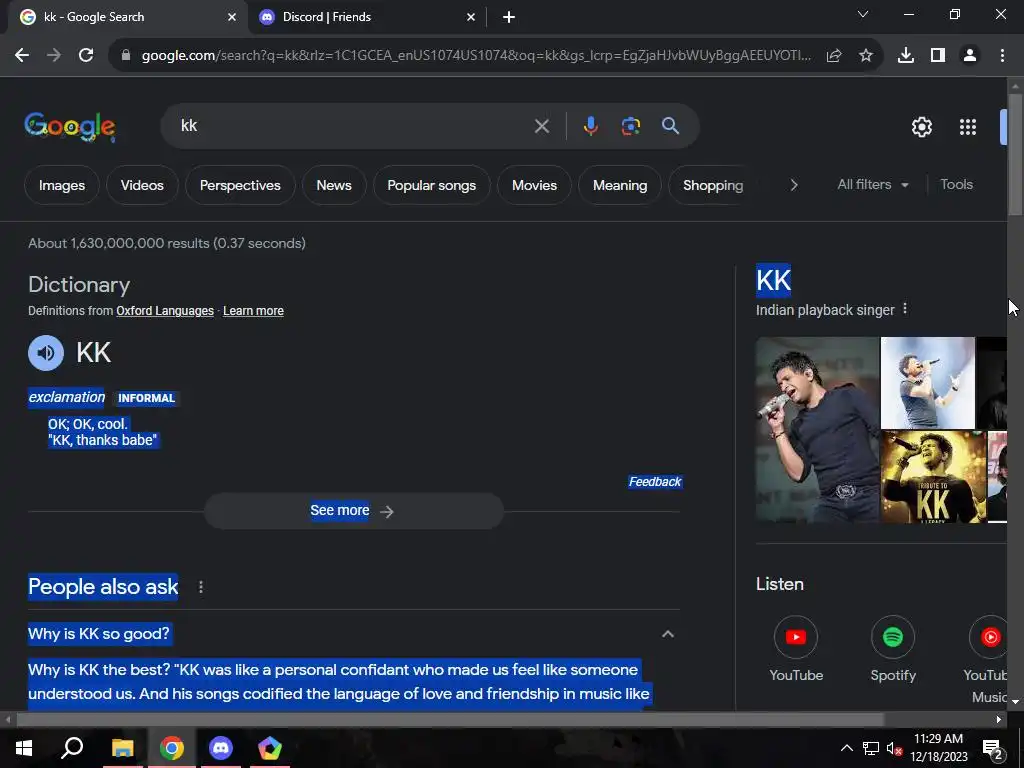Open the Chrome profile icon
The image size is (1024, 768).
970,56
